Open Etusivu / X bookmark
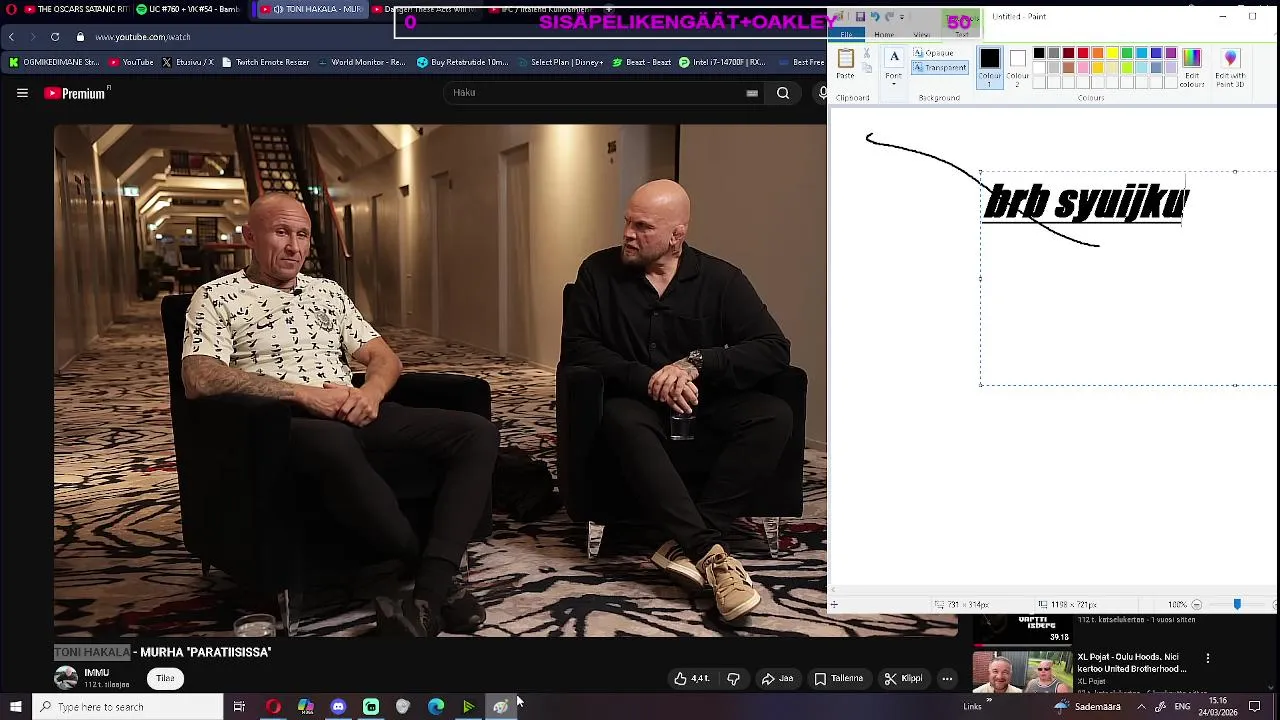 [188, 62]
